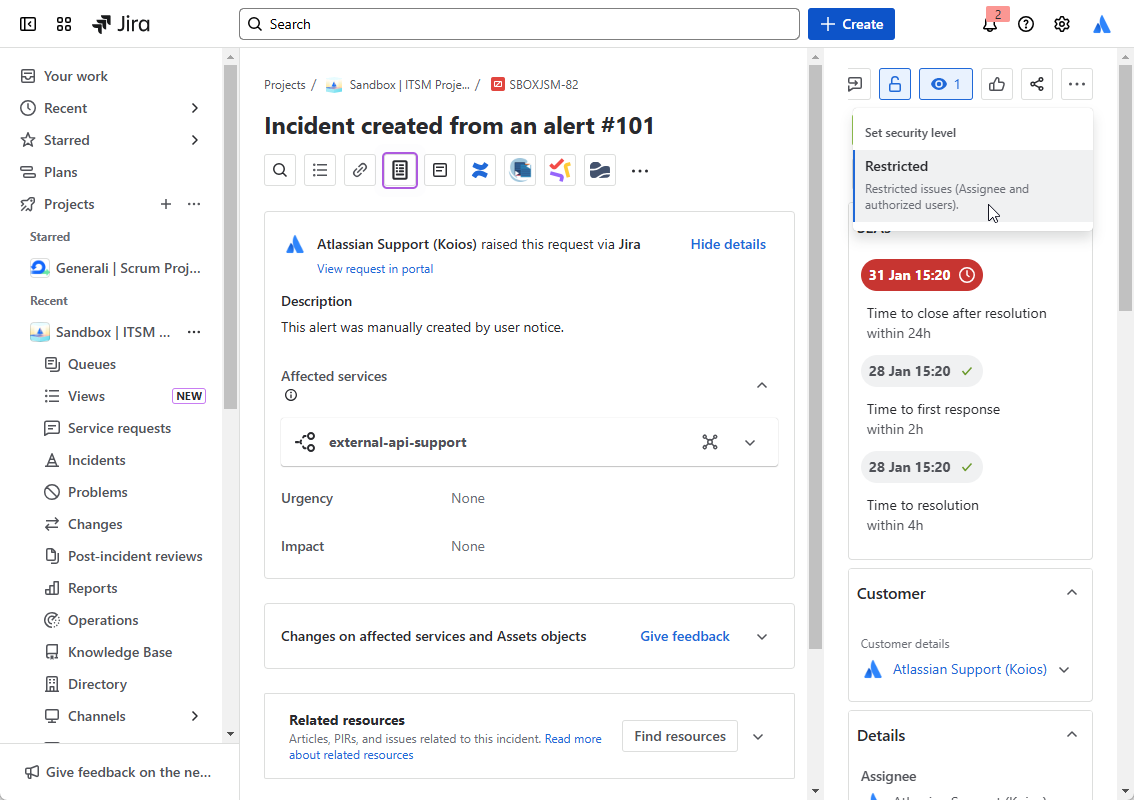Click the checklist icon below the issue title
The image size is (1134, 800).
coord(320,170)
